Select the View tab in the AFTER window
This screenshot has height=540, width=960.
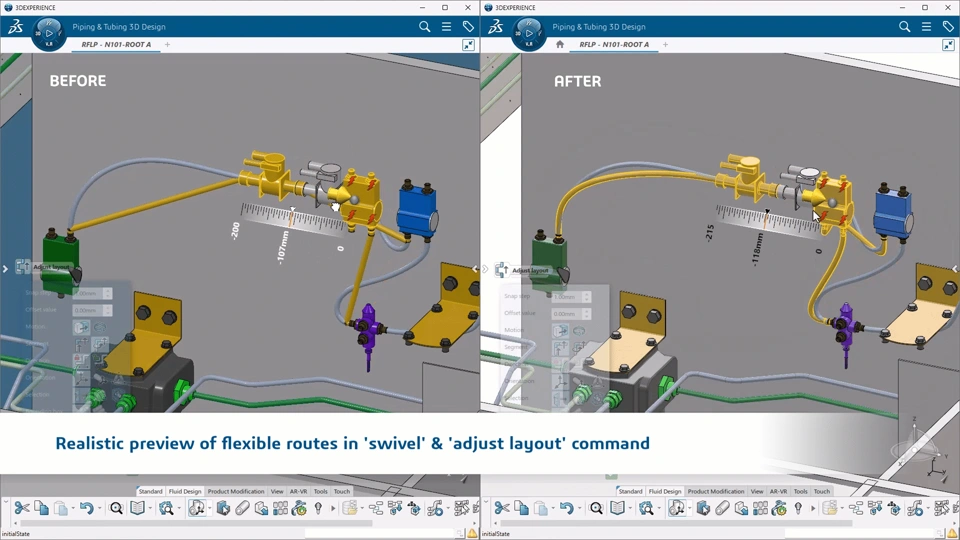(x=757, y=491)
